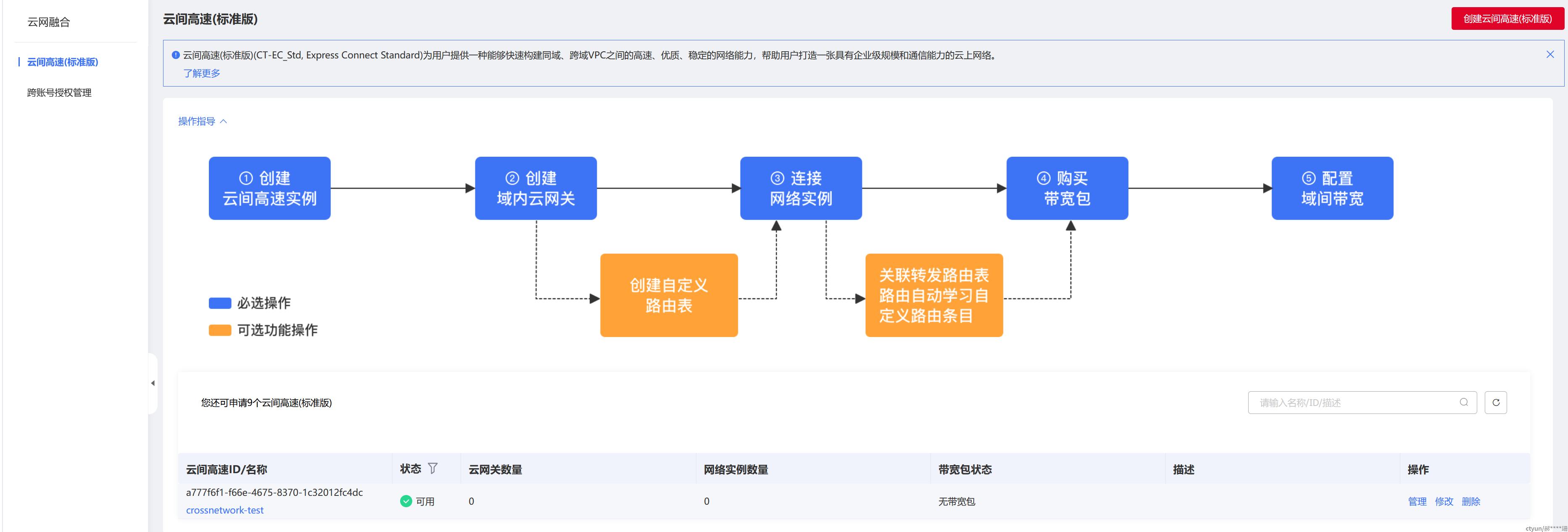1568x532 pixels.
Task: Click the 您还可申请9个云间高速(标准版) quota text
Action: click(x=266, y=402)
